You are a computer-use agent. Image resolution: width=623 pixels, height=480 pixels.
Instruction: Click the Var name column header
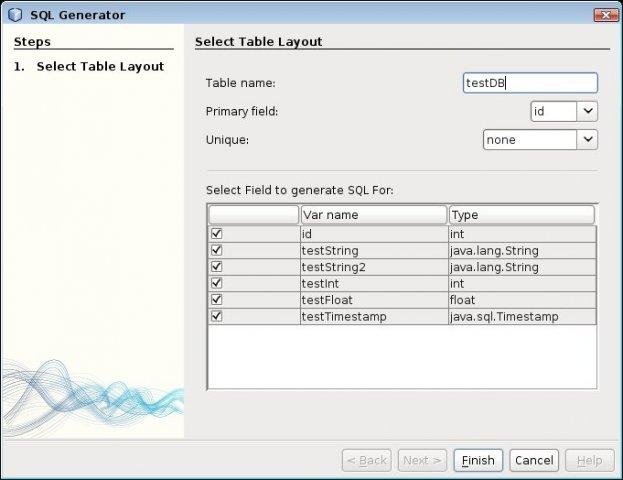(x=372, y=215)
